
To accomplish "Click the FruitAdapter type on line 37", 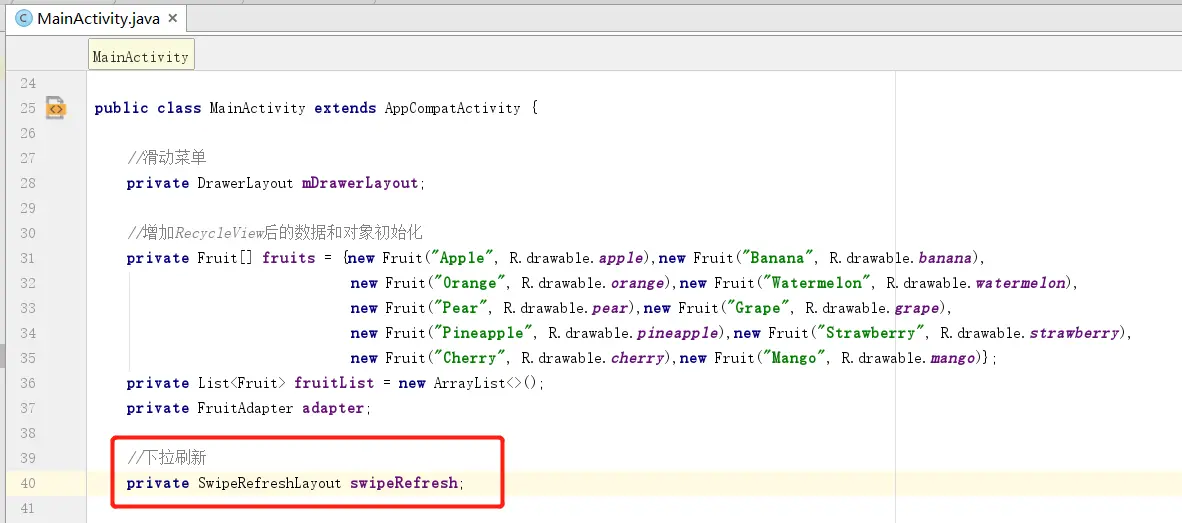I will coord(245,408).
